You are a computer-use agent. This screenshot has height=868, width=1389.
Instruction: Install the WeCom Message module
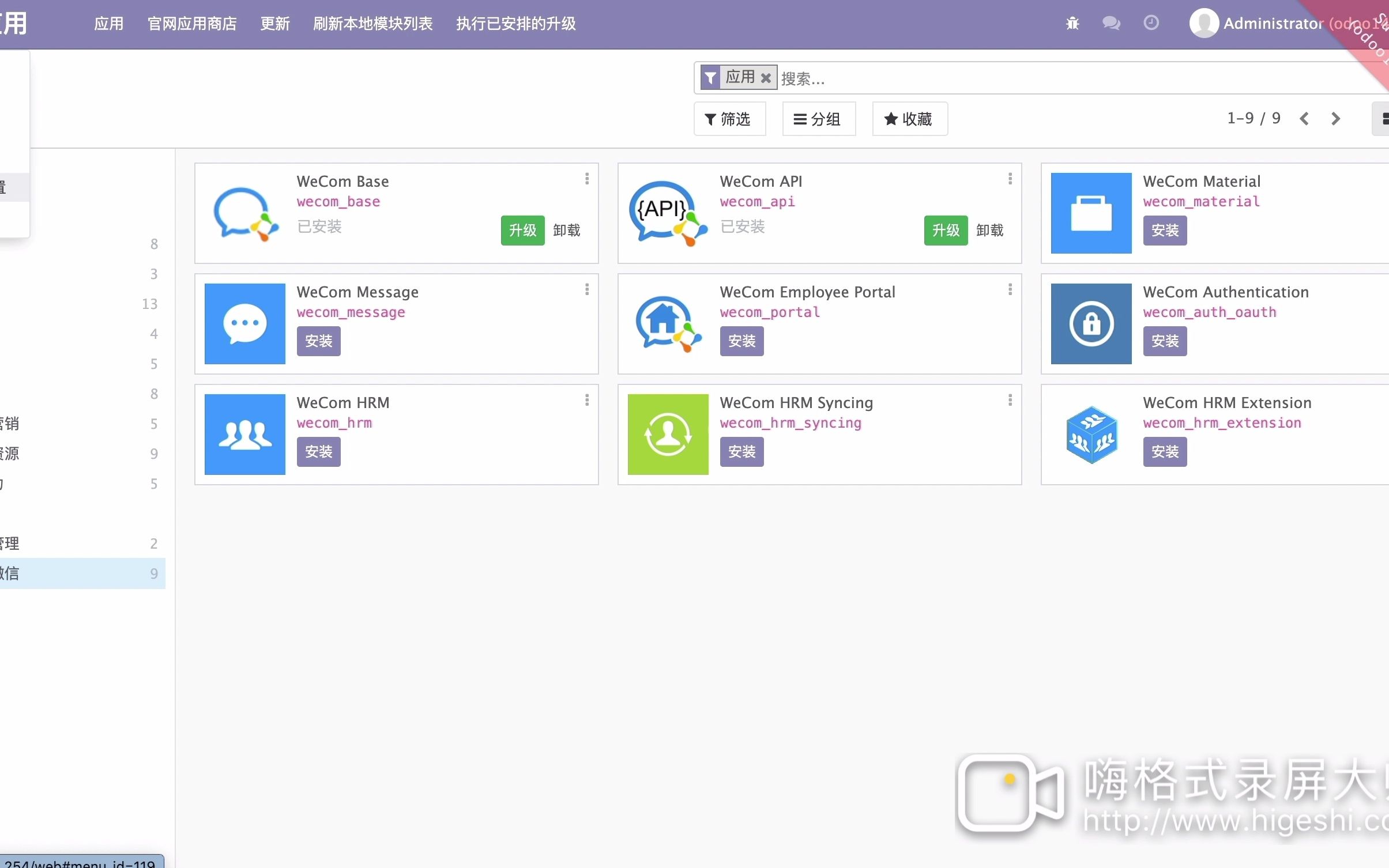318,341
